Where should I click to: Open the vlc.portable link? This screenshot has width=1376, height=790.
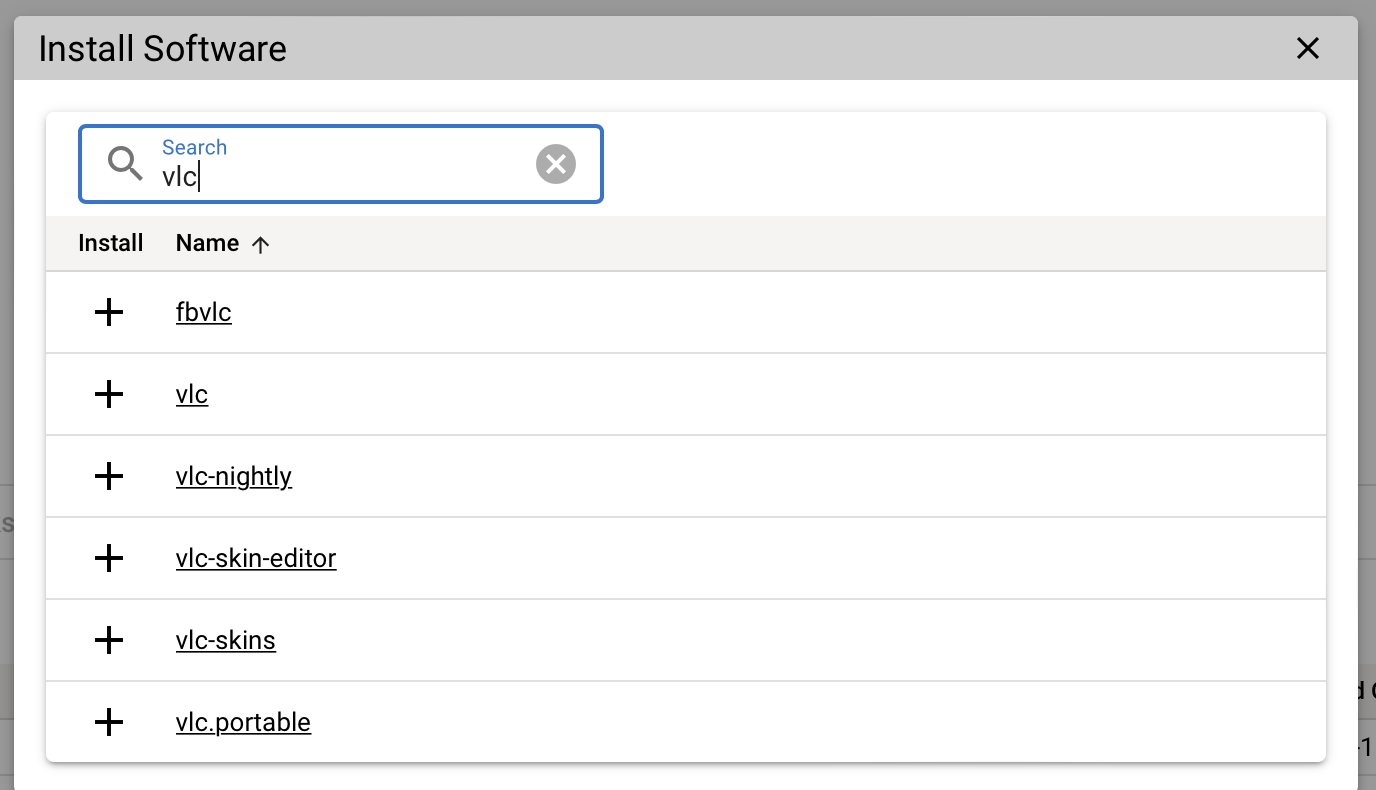[x=243, y=722]
